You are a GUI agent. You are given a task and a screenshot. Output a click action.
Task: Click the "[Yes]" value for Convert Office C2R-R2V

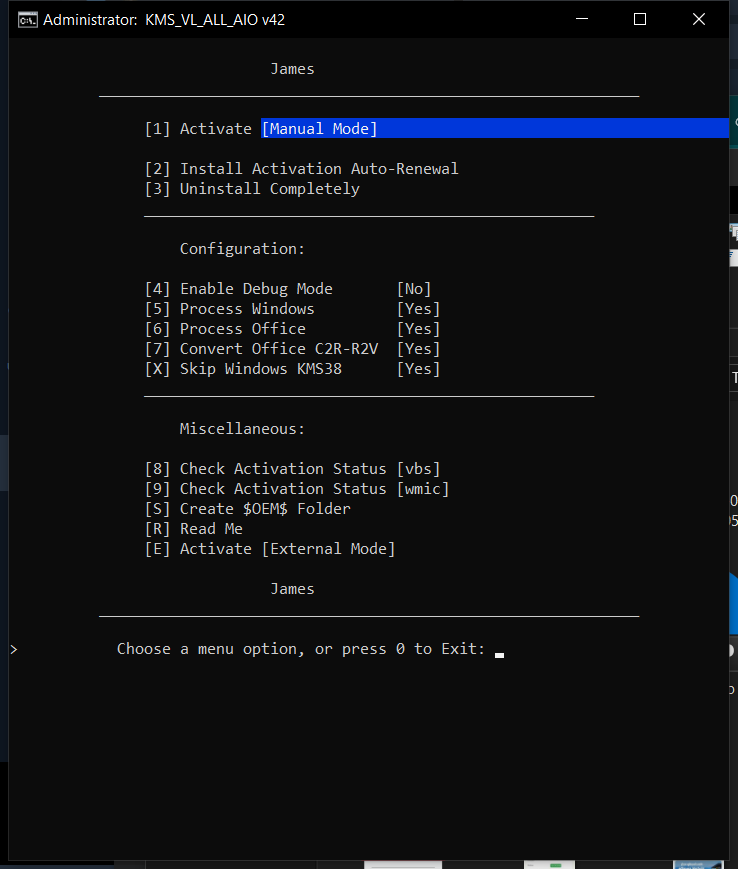pos(418,349)
